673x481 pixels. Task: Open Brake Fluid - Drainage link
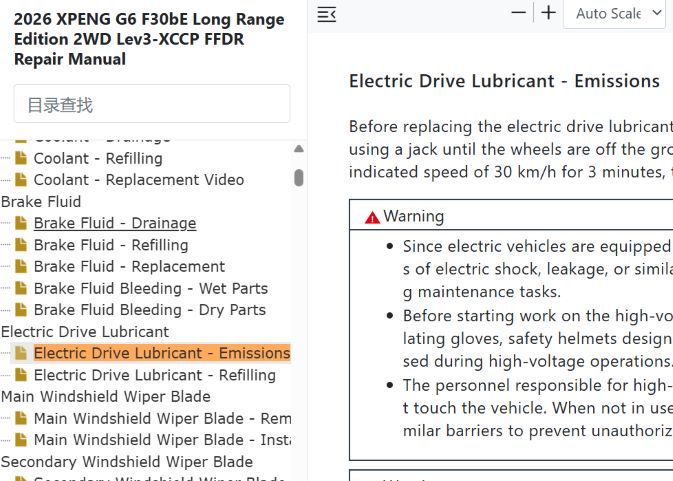(115, 223)
